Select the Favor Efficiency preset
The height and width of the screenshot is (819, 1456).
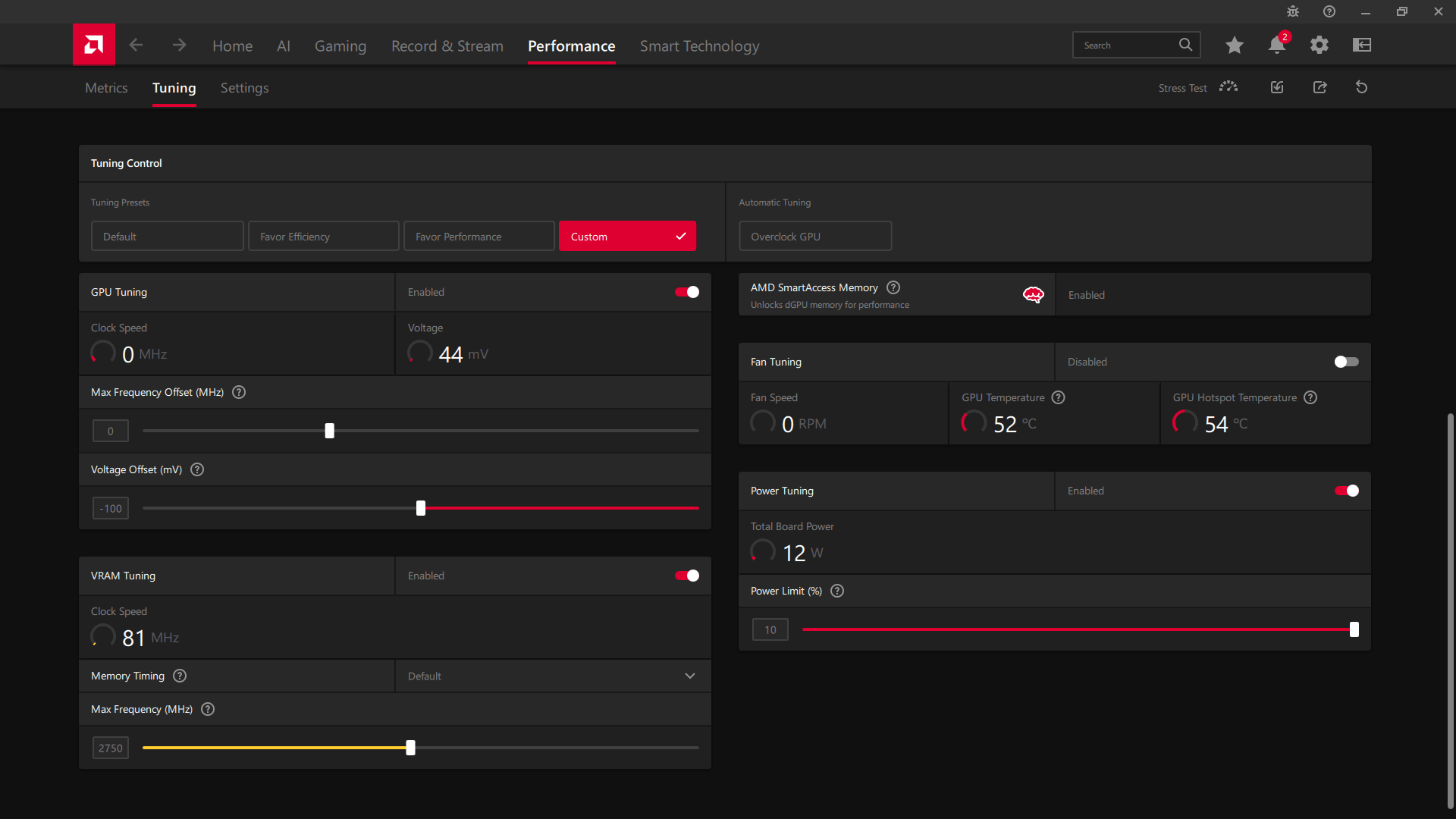click(x=324, y=236)
